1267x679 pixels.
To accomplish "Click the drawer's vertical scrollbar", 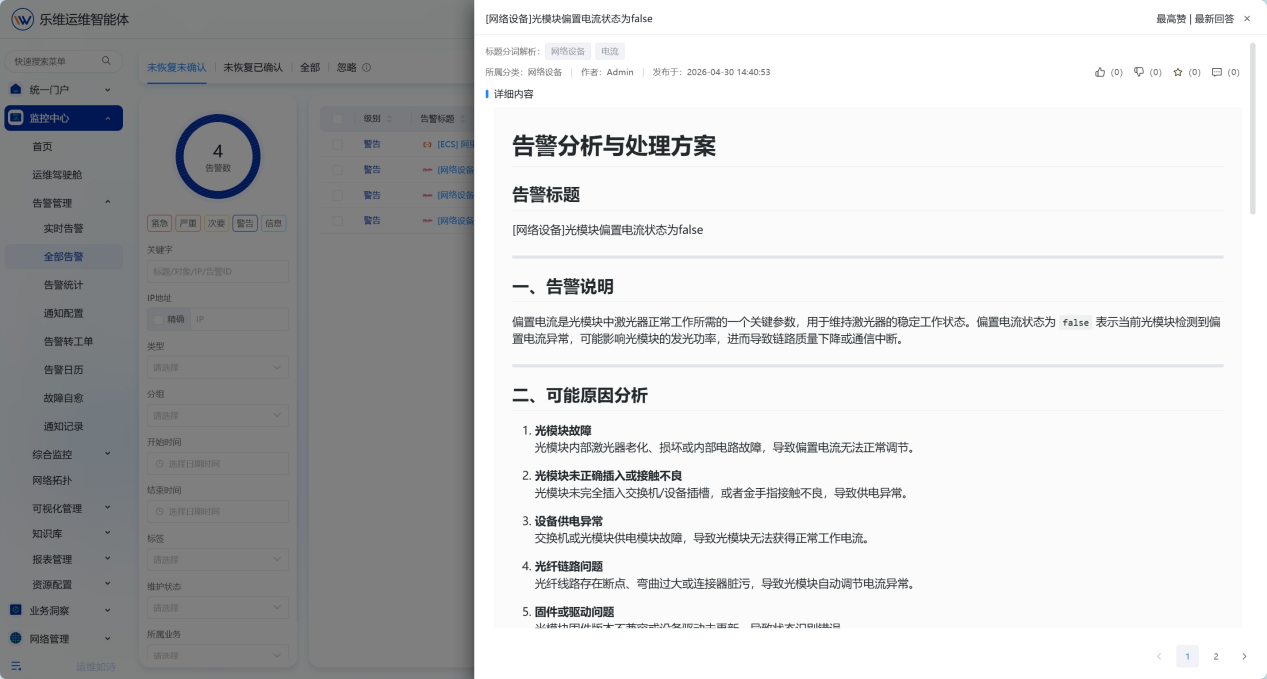I will [1253, 128].
